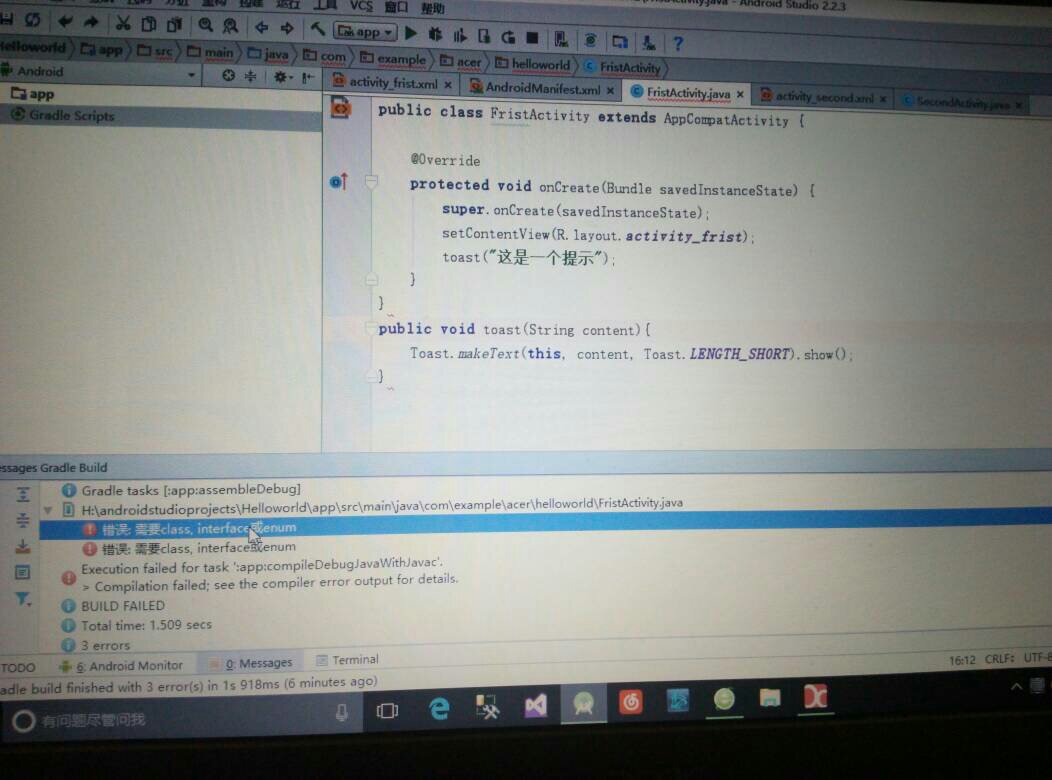The image size is (1052, 780).
Task: Click the 'app' breadcrumb
Action: (x=103, y=49)
